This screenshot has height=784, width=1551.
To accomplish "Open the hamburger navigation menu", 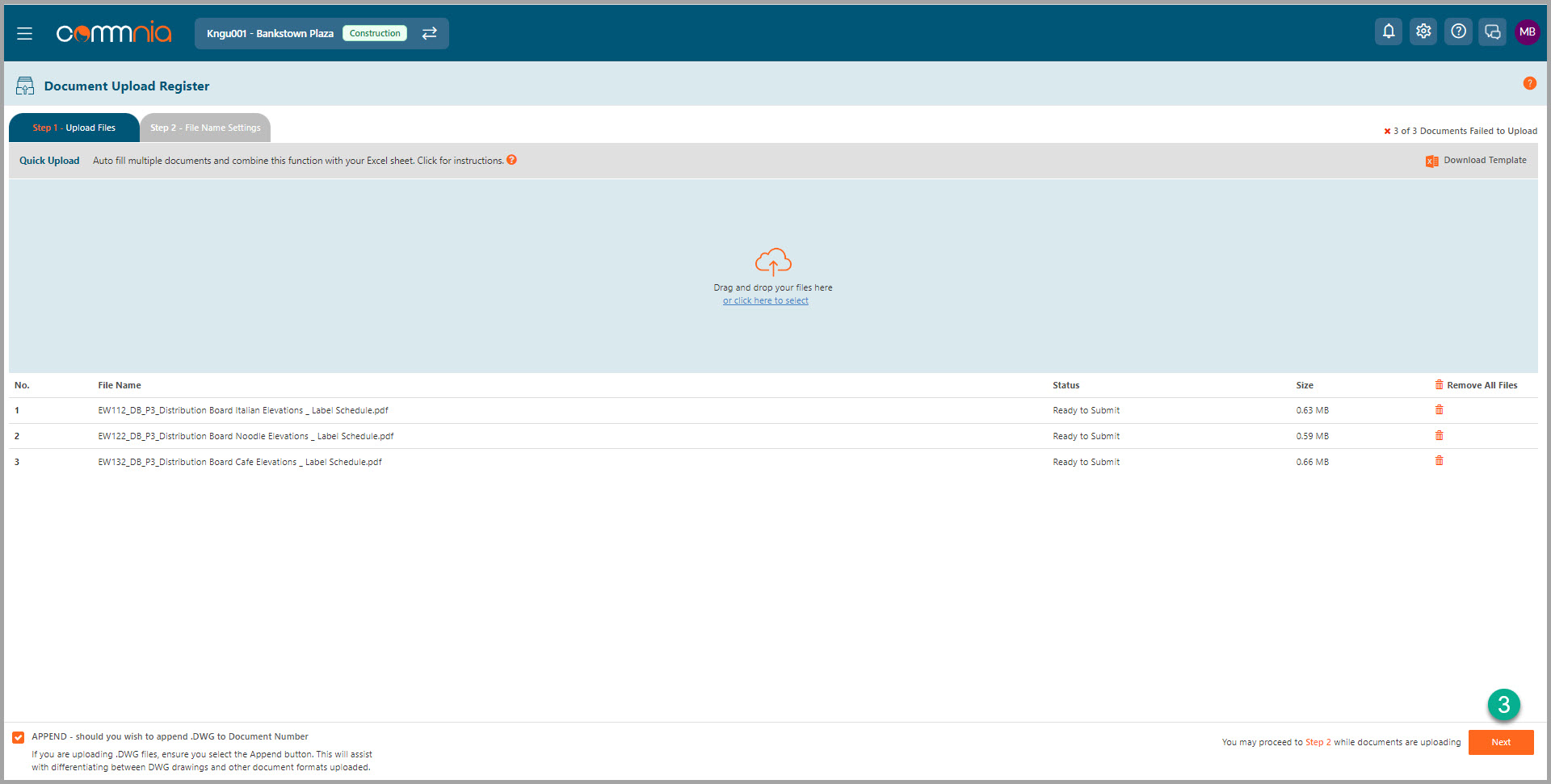I will pyautogui.click(x=24, y=33).
